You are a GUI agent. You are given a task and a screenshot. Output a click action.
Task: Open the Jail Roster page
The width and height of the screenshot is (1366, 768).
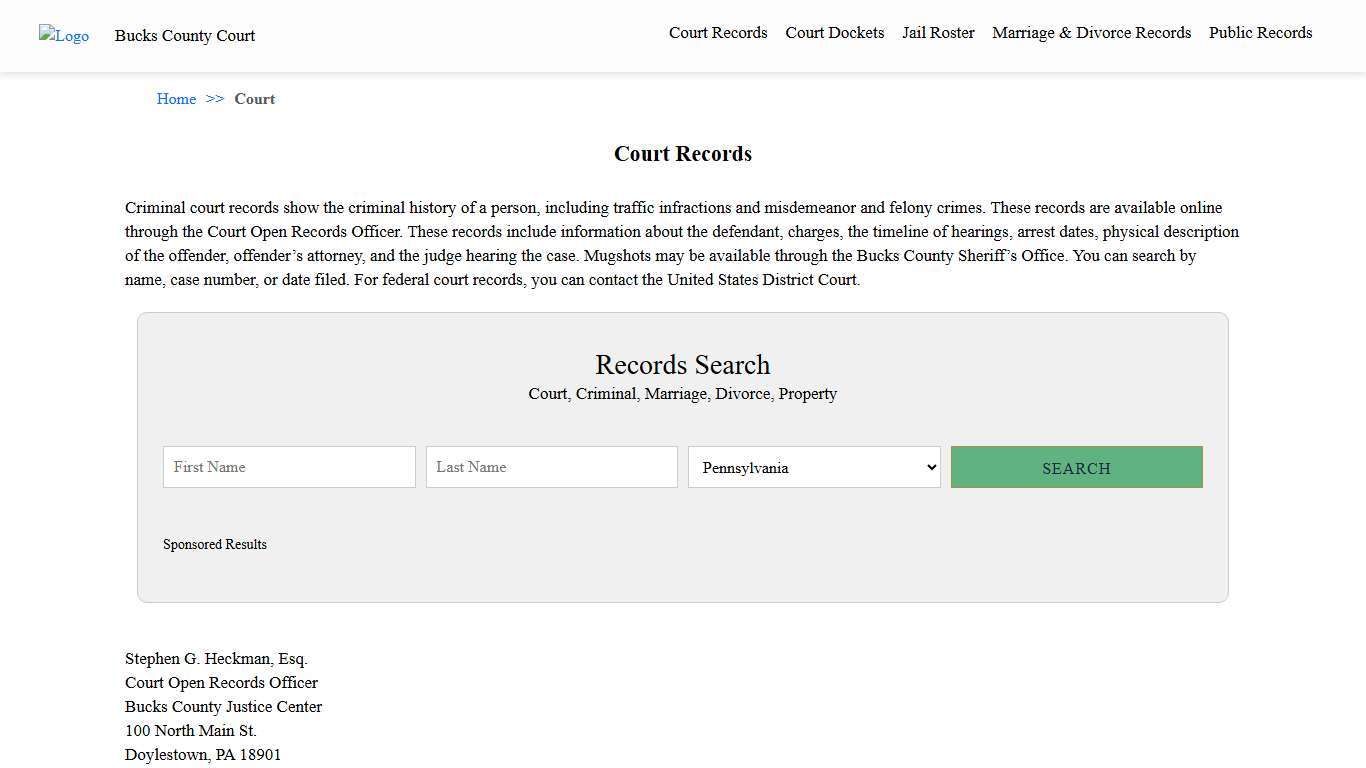pos(937,32)
